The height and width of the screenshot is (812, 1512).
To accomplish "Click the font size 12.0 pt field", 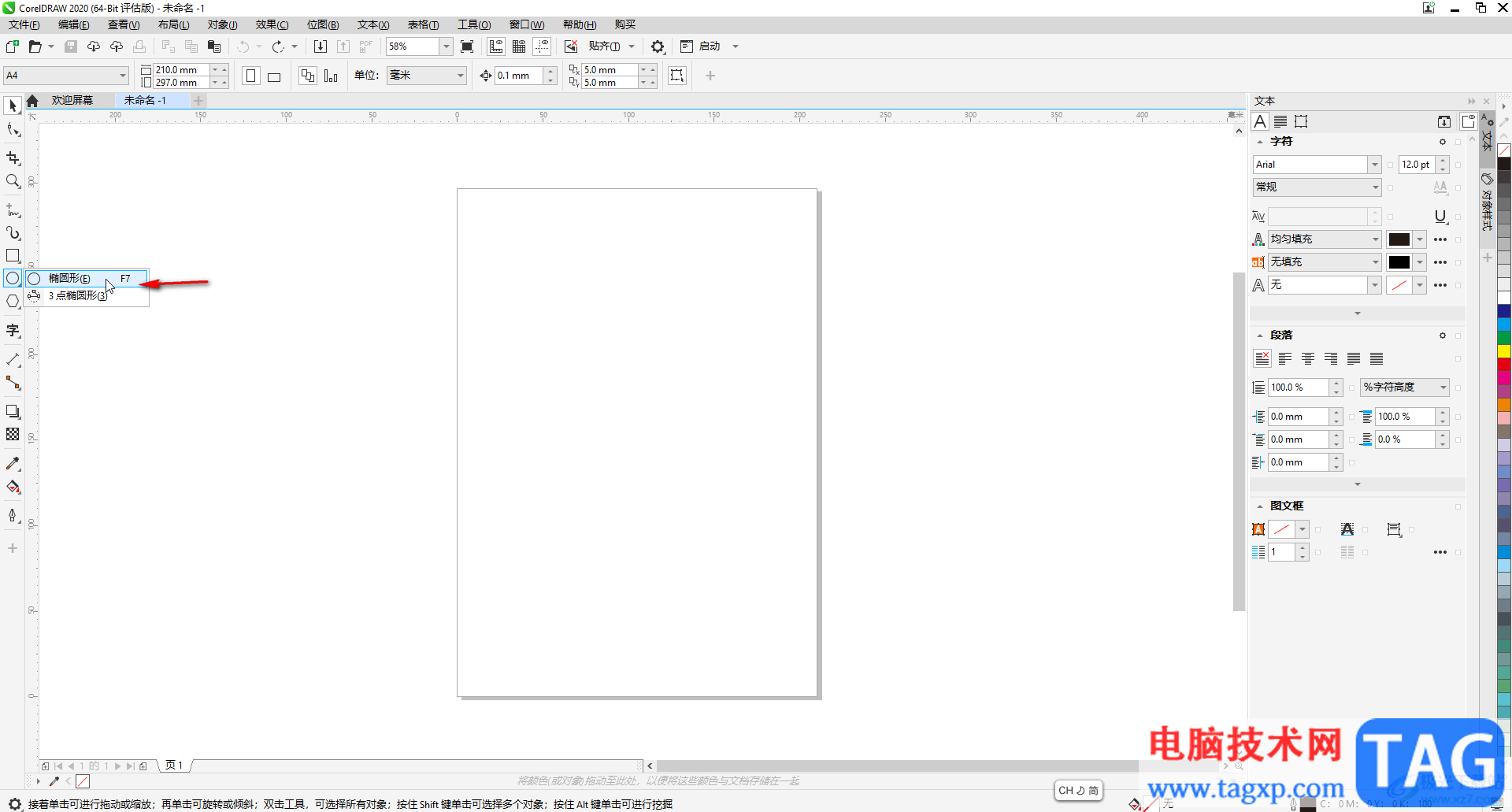I will tap(1416, 165).
